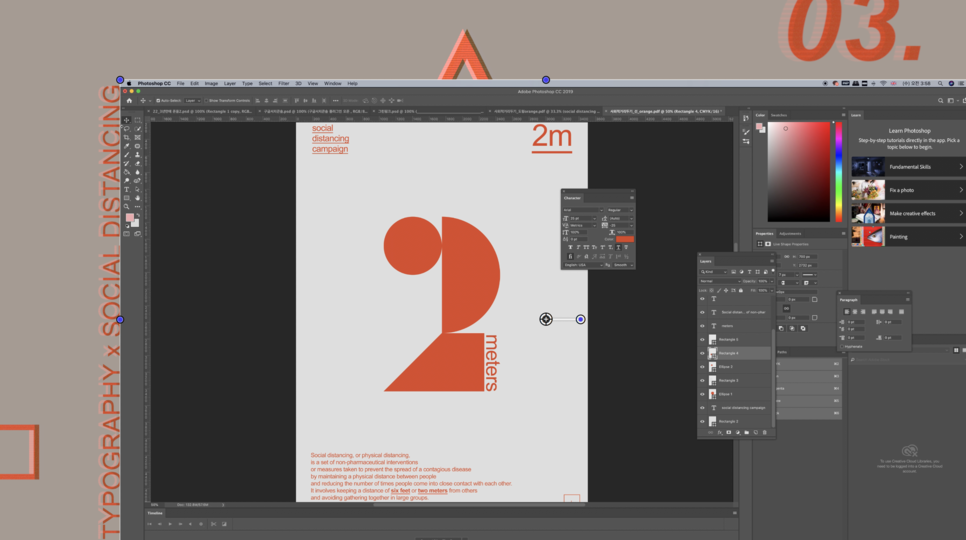The height and width of the screenshot is (540, 966).
Task: Open the Kind filter dropdown in Layers
Action: (713, 272)
